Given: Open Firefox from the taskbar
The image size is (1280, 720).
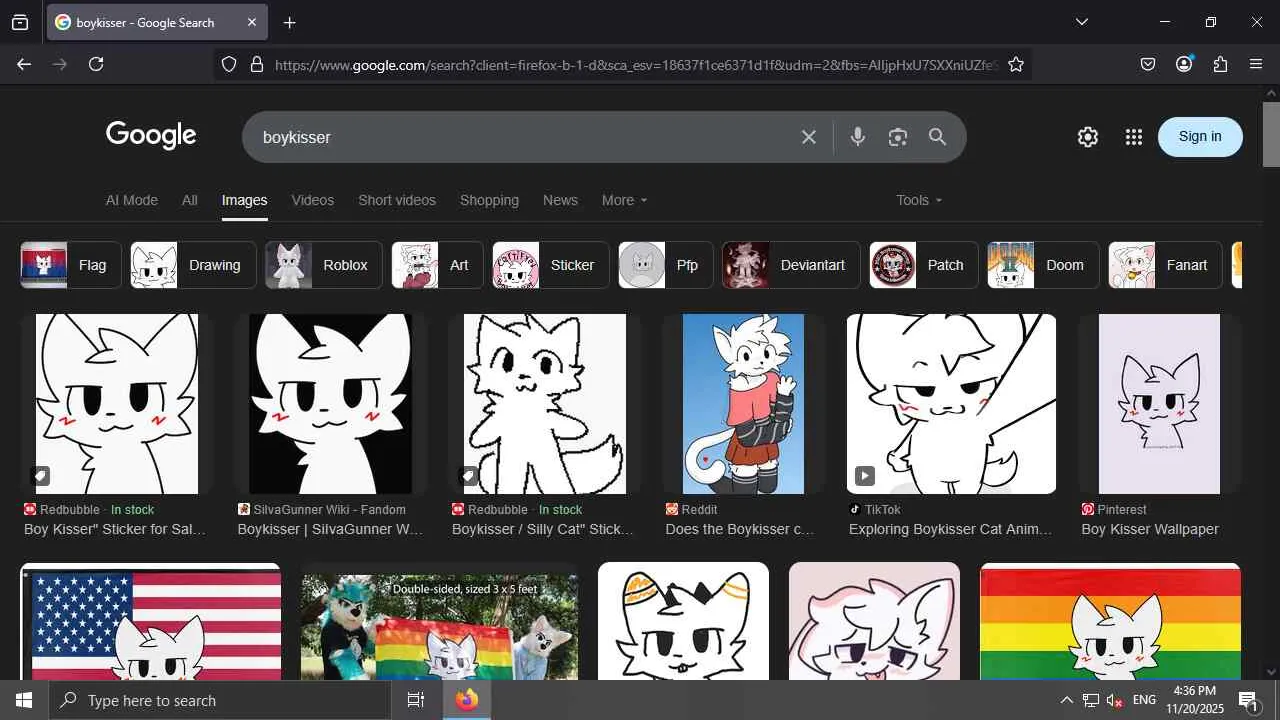Looking at the screenshot, I should pyautogui.click(x=467, y=700).
